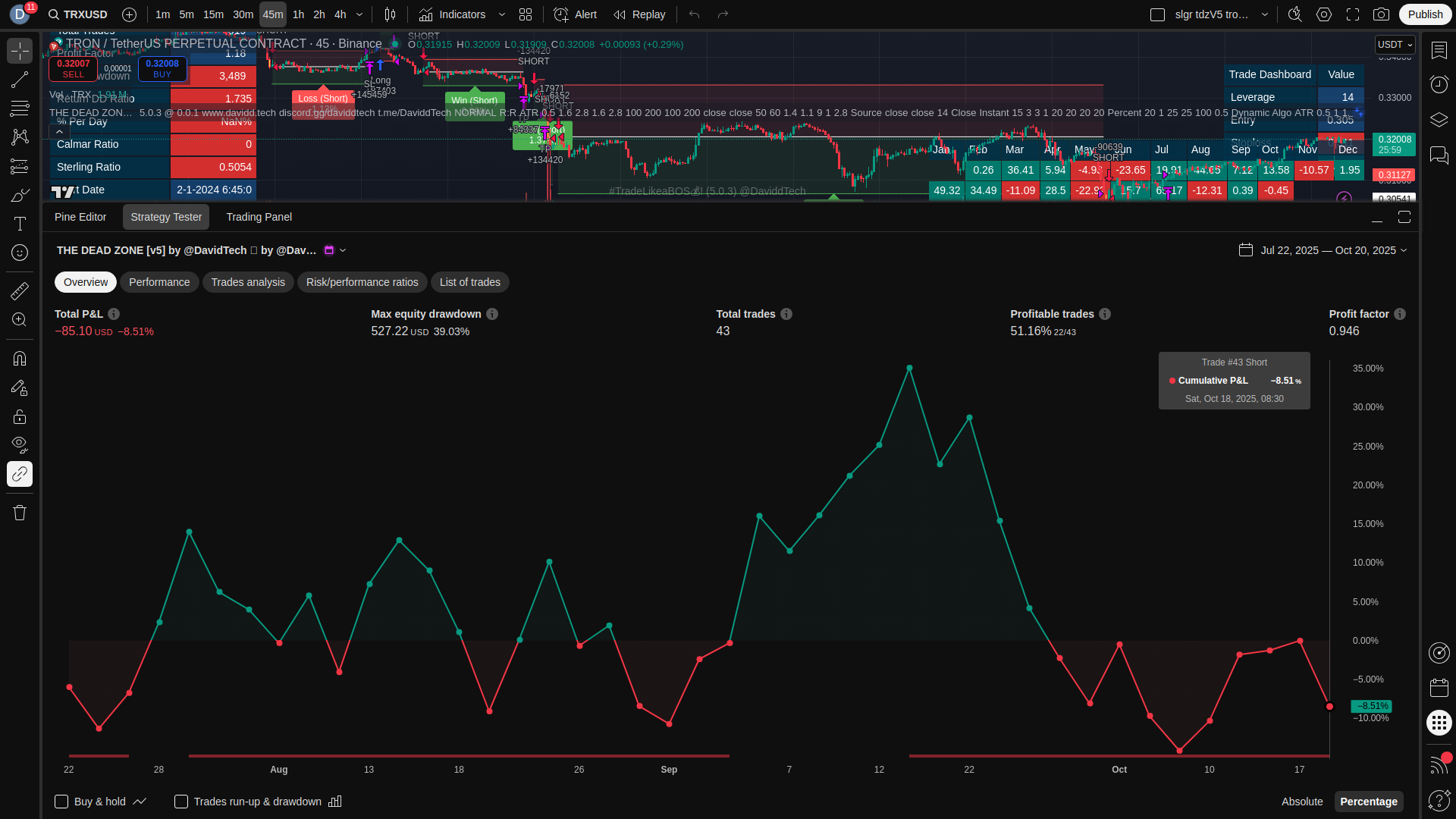Expand the date range Jul 22 – Oct 20 dropdown
Viewport: 1456px width, 819px height.
point(1333,250)
